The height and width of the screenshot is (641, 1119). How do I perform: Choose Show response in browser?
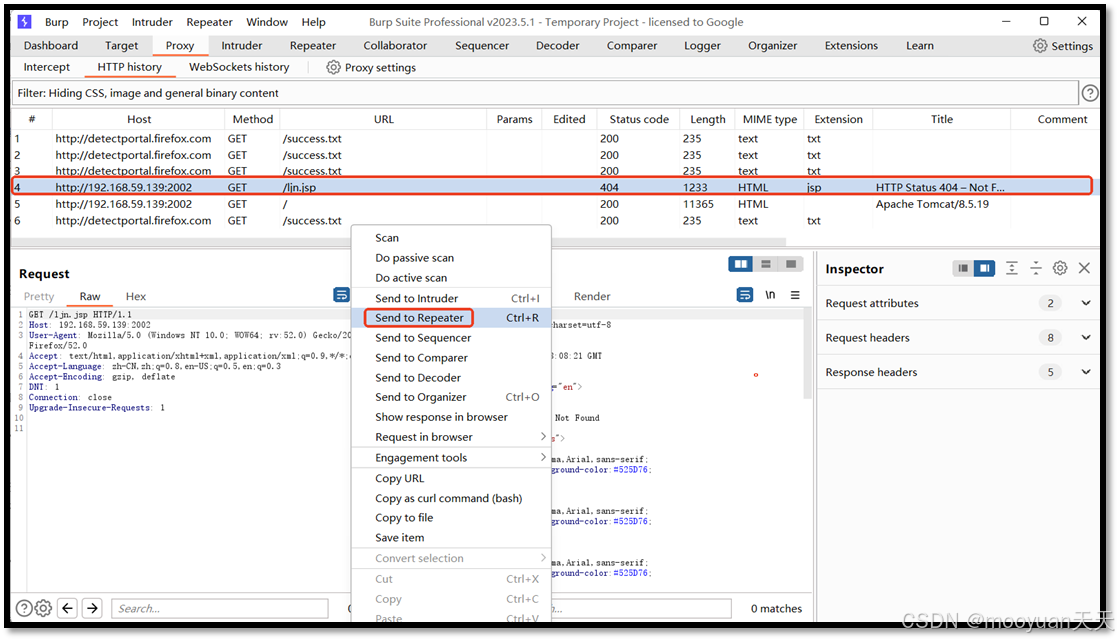(452, 417)
